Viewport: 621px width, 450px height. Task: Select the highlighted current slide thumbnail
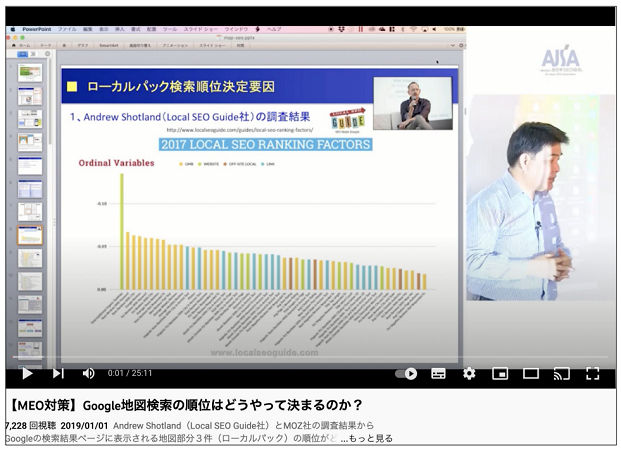pos(30,235)
